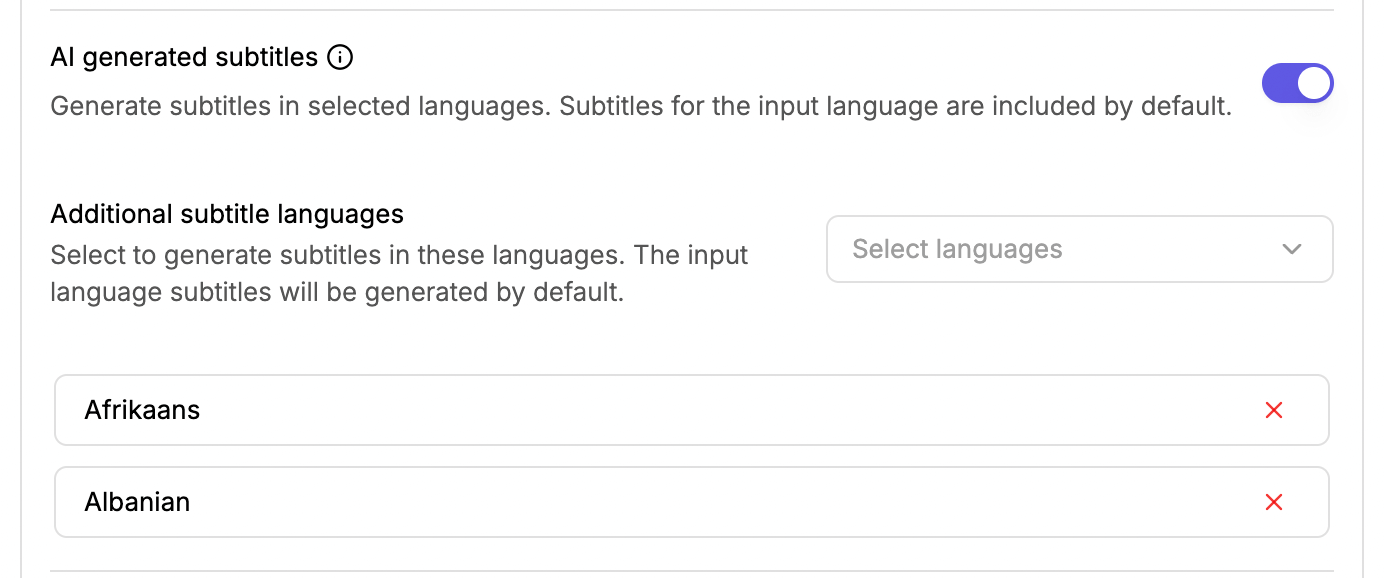Select the Afrikaans language entry
Viewport: 1384px width, 578px height.
point(692,410)
